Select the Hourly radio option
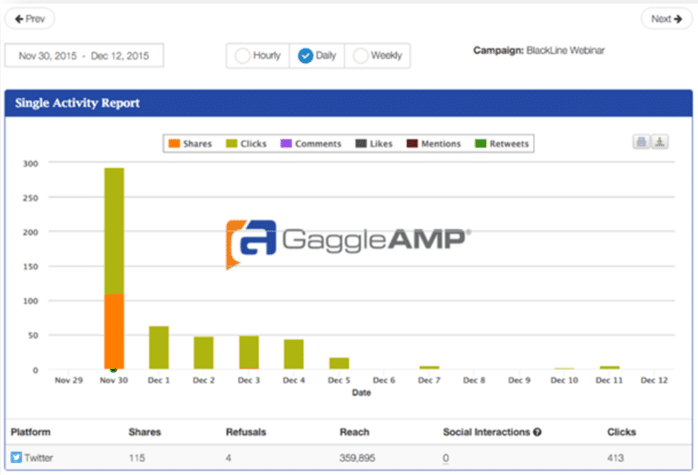The height and width of the screenshot is (475, 698). [x=243, y=56]
